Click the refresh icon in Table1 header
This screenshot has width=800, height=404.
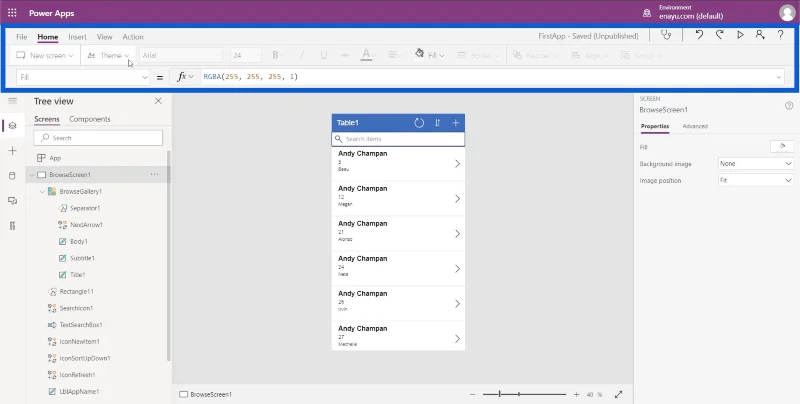tap(419, 123)
